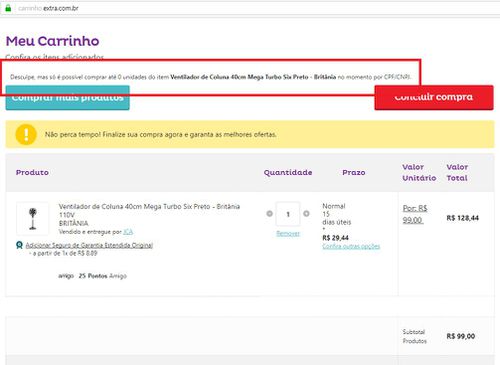500x365 pixels.
Task: Click the BRITÂNIA brand text
Action: [73, 223]
